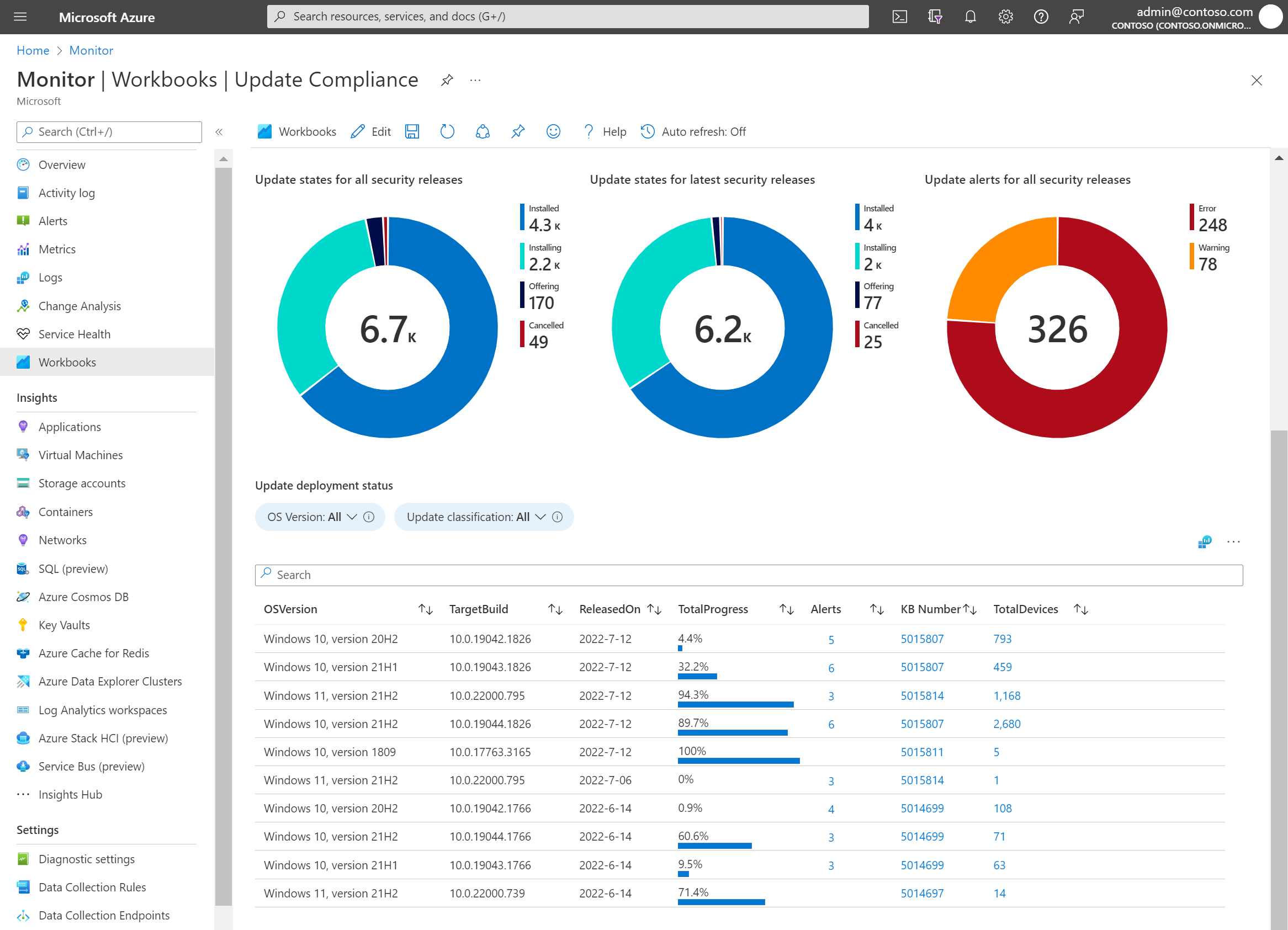Click the Share bell-shaped toolbar icon
The image size is (1288, 930).
(482, 132)
